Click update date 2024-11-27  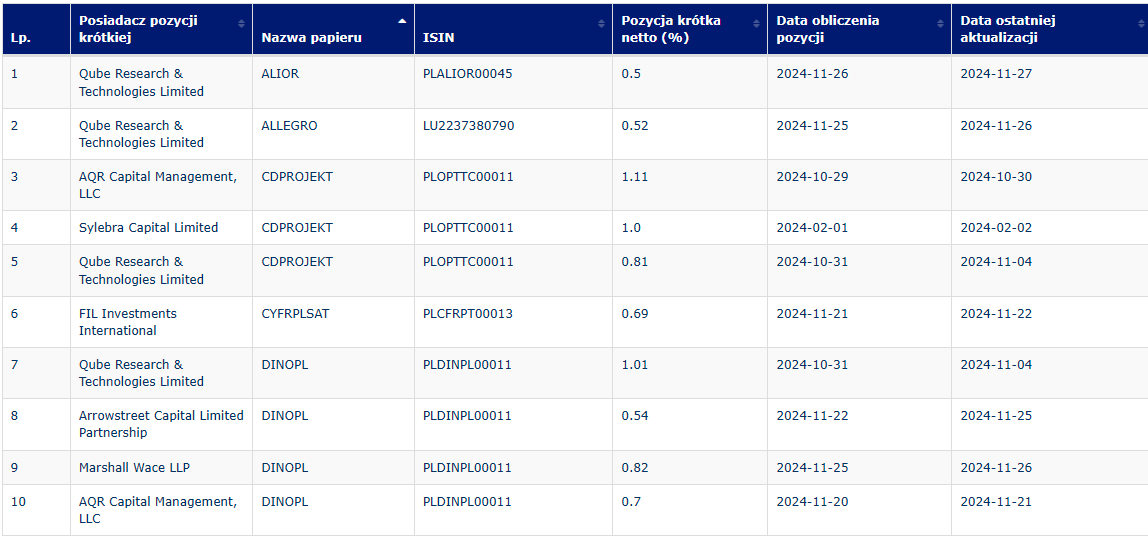(x=996, y=74)
